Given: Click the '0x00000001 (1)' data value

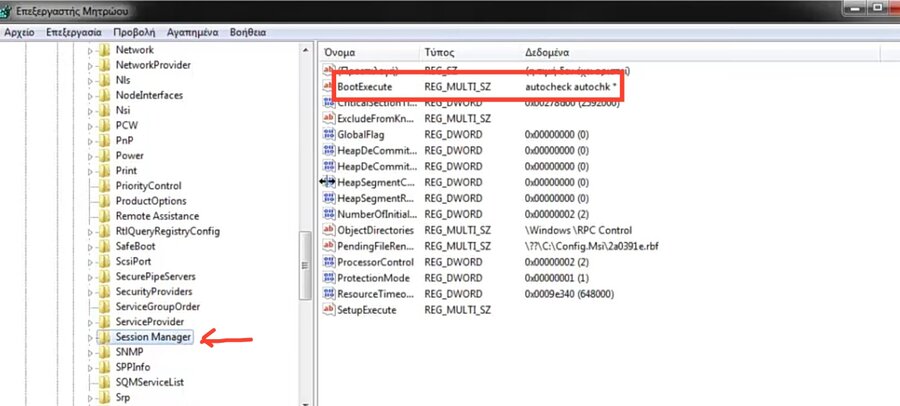Looking at the screenshot, I should [557, 278].
